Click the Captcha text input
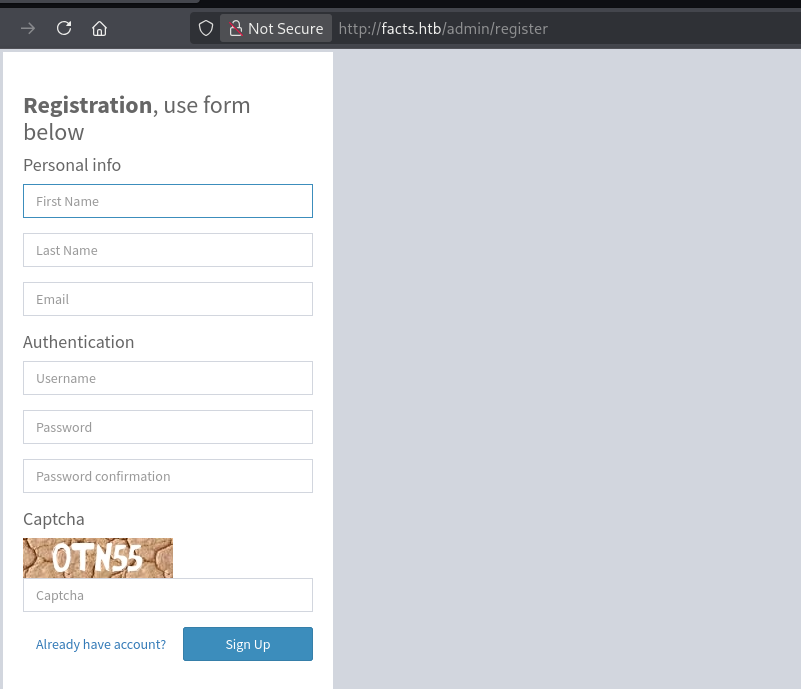The width and height of the screenshot is (801, 689). (x=168, y=595)
